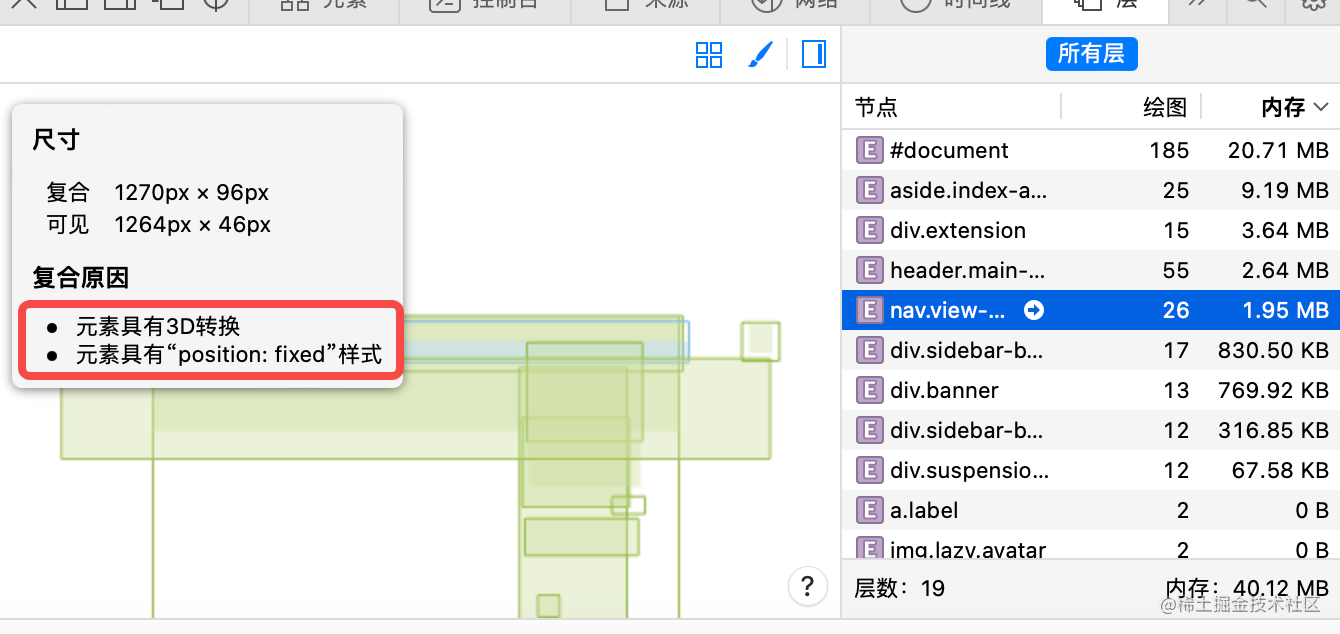Click element icon for img.lazy.avatar row
The width and height of the screenshot is (1340, 634).
[x=869, y=548]
